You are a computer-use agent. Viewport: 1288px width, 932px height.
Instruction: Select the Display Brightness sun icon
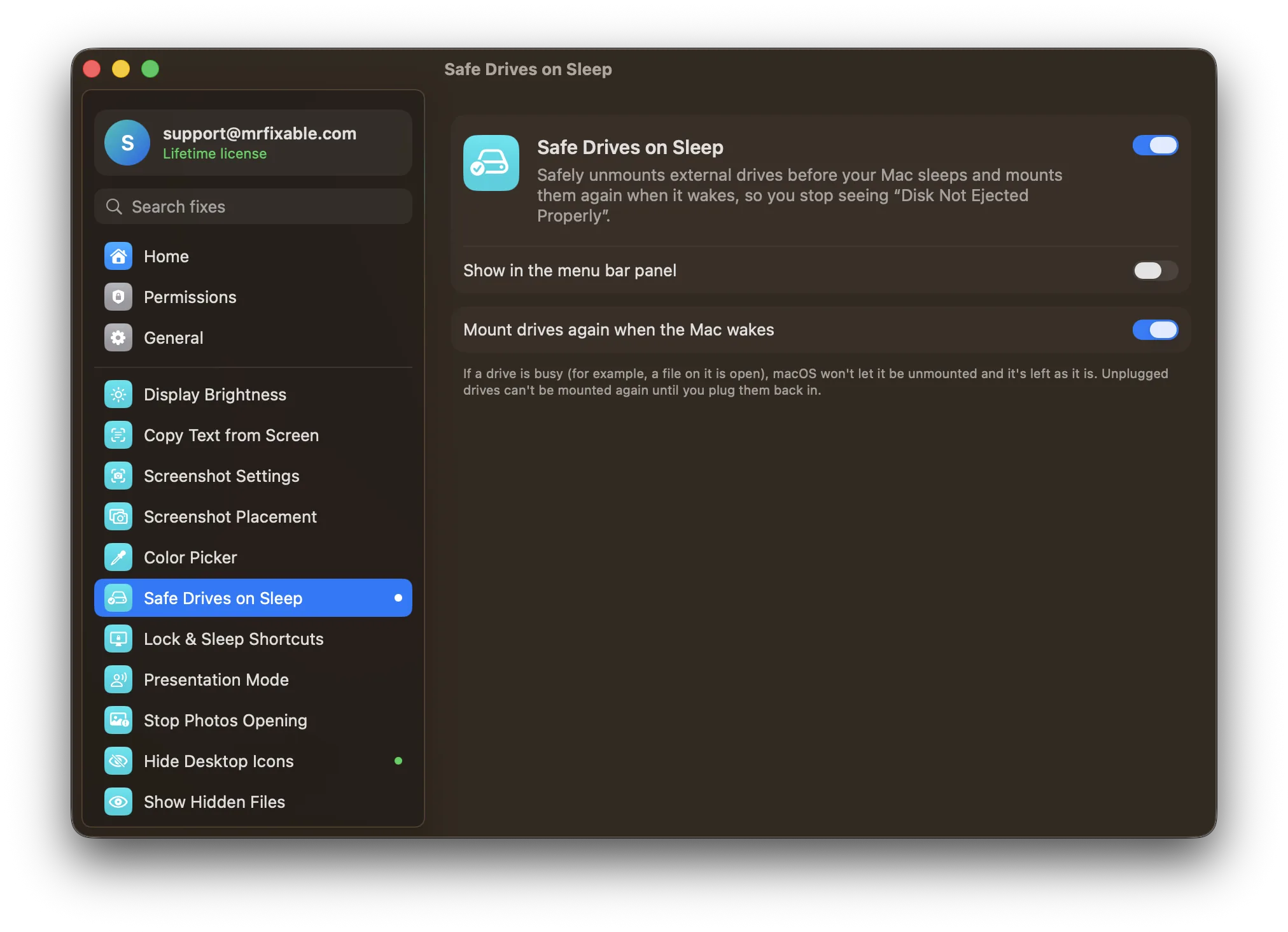pos(118,394)
